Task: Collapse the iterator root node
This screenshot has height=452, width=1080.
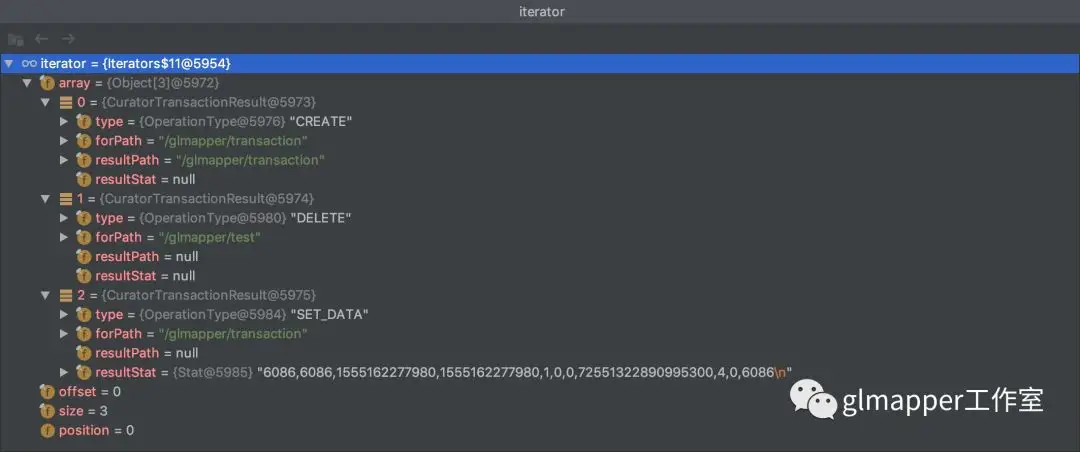Action: point(9,63)
